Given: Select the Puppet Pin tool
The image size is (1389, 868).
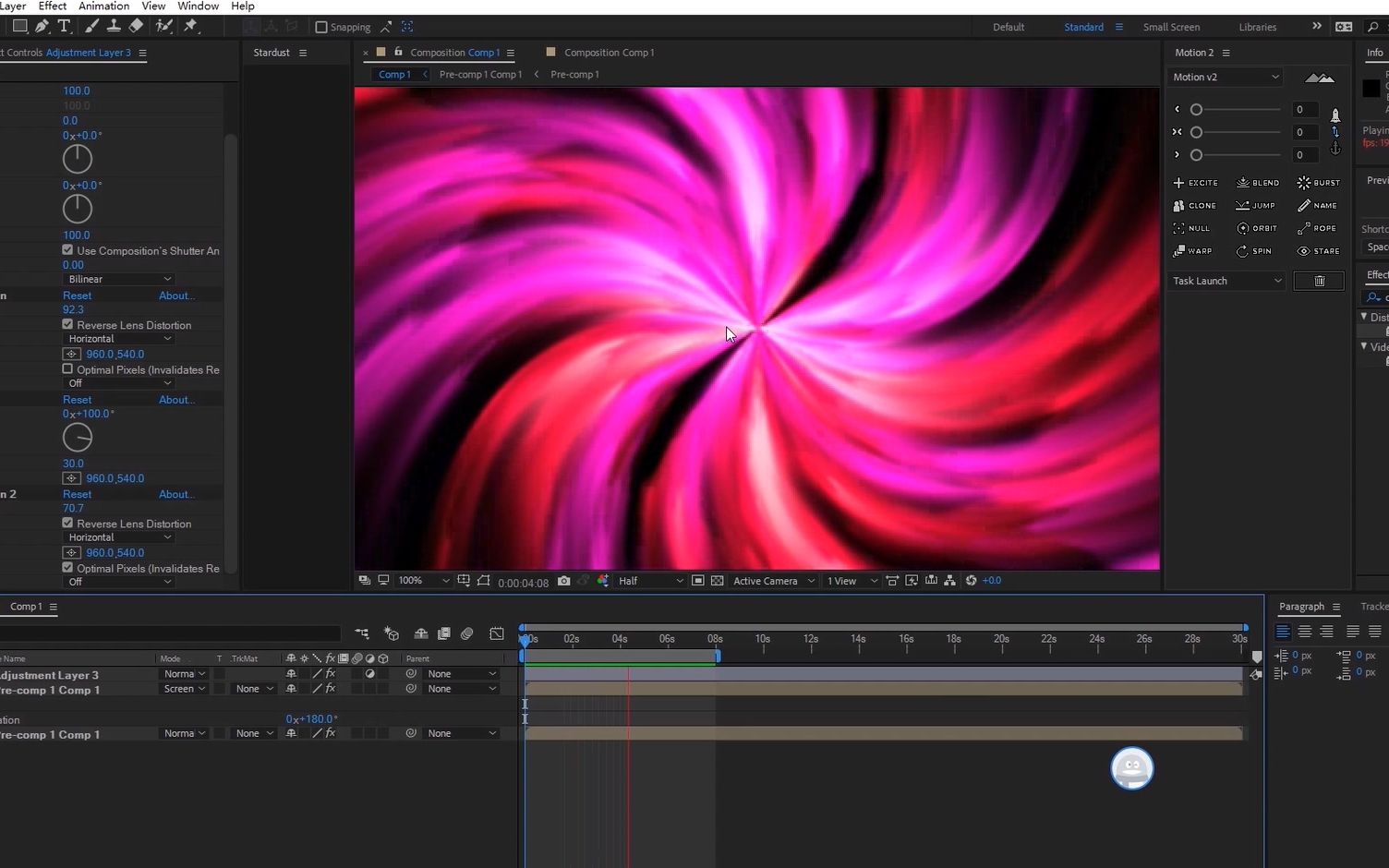Looking at the screenshot, I should pos(191,26).
